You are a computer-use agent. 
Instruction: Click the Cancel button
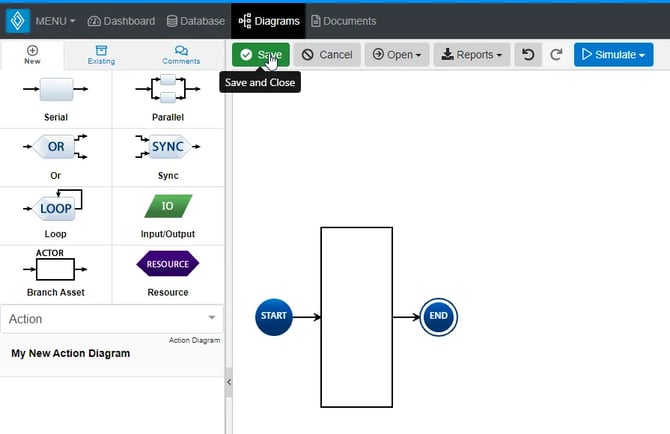click(327, 55)
